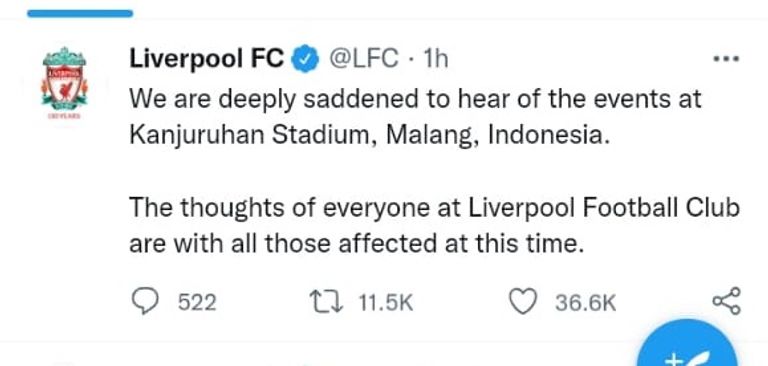768x366 pixels.
Task: Open tweet via 'We are deeply saddened' line
Action: (x=415, y=98)
